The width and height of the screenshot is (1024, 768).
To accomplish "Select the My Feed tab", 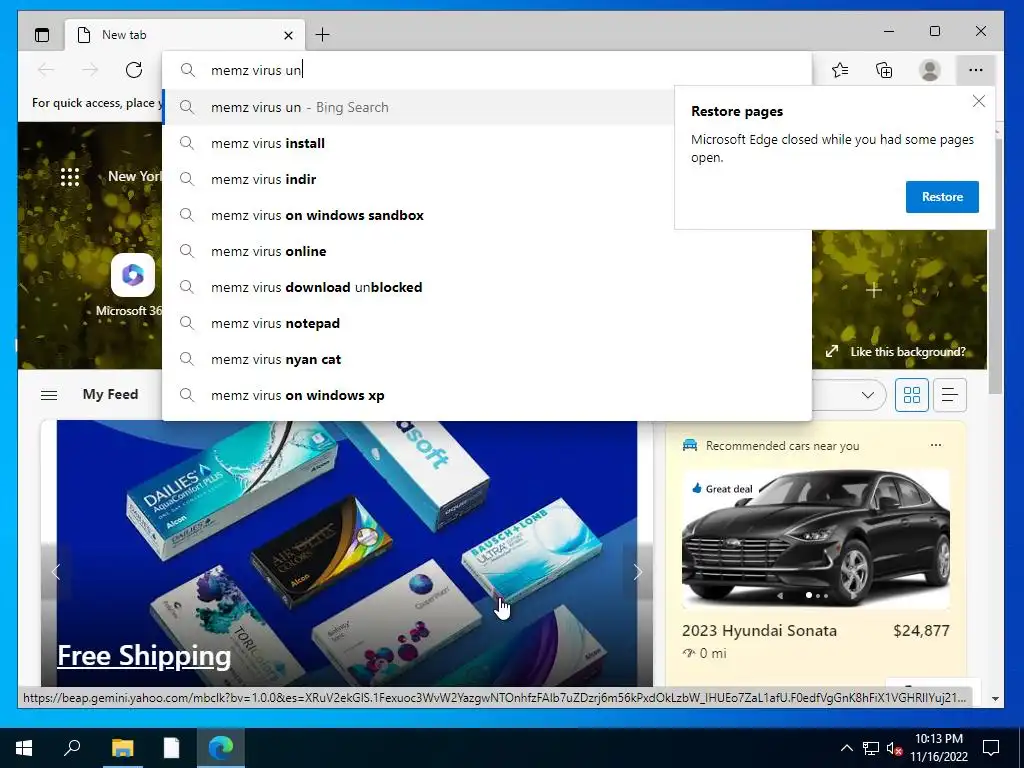I will (110, 394).
